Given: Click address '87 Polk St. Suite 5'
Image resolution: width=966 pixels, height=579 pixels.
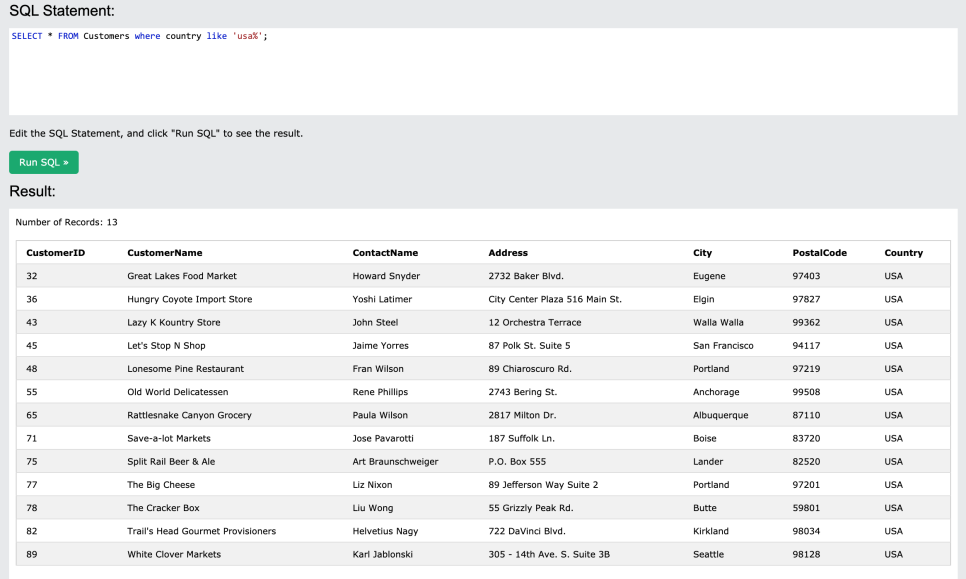Looking at the screenshot, I should tap(529, 346).
